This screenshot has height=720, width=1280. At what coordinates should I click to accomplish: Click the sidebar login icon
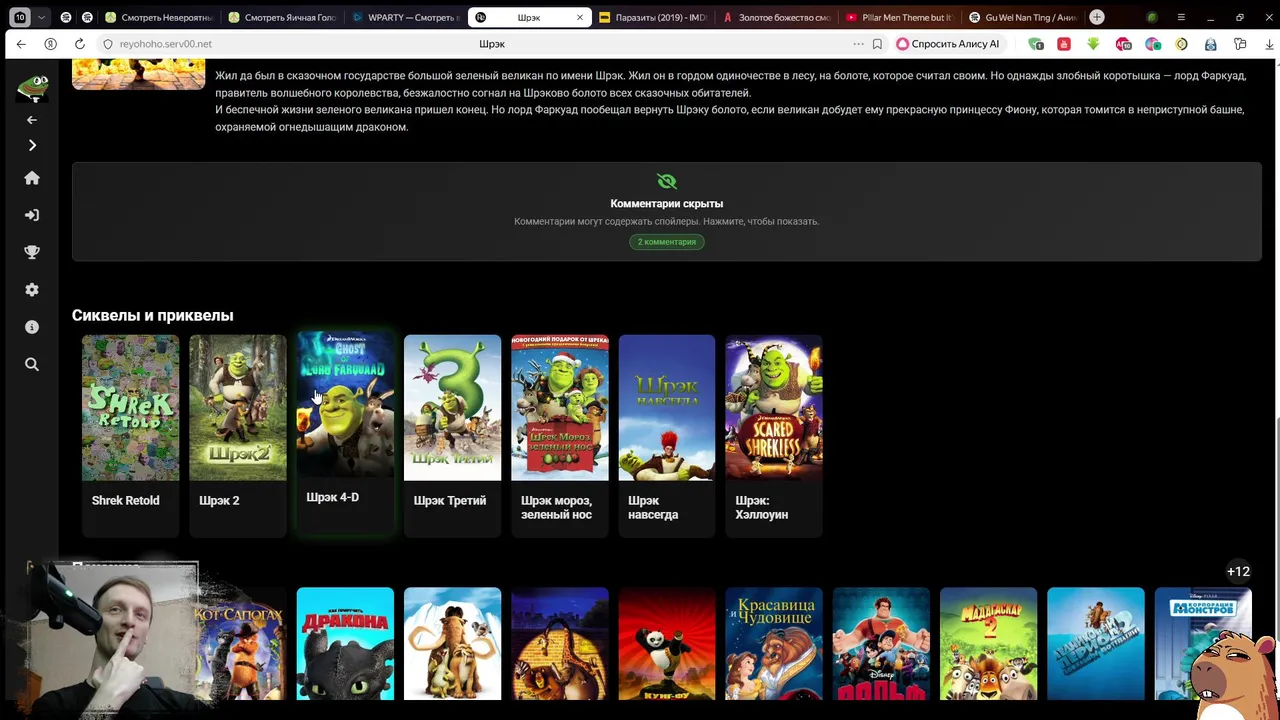(x=32, y=215)
